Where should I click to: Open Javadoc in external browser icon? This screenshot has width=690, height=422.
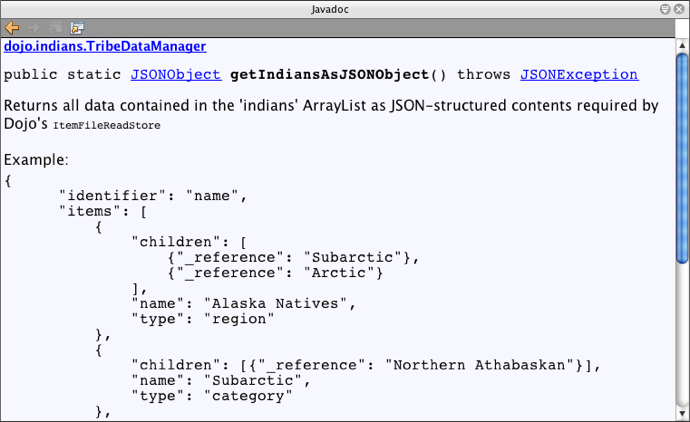77,28
